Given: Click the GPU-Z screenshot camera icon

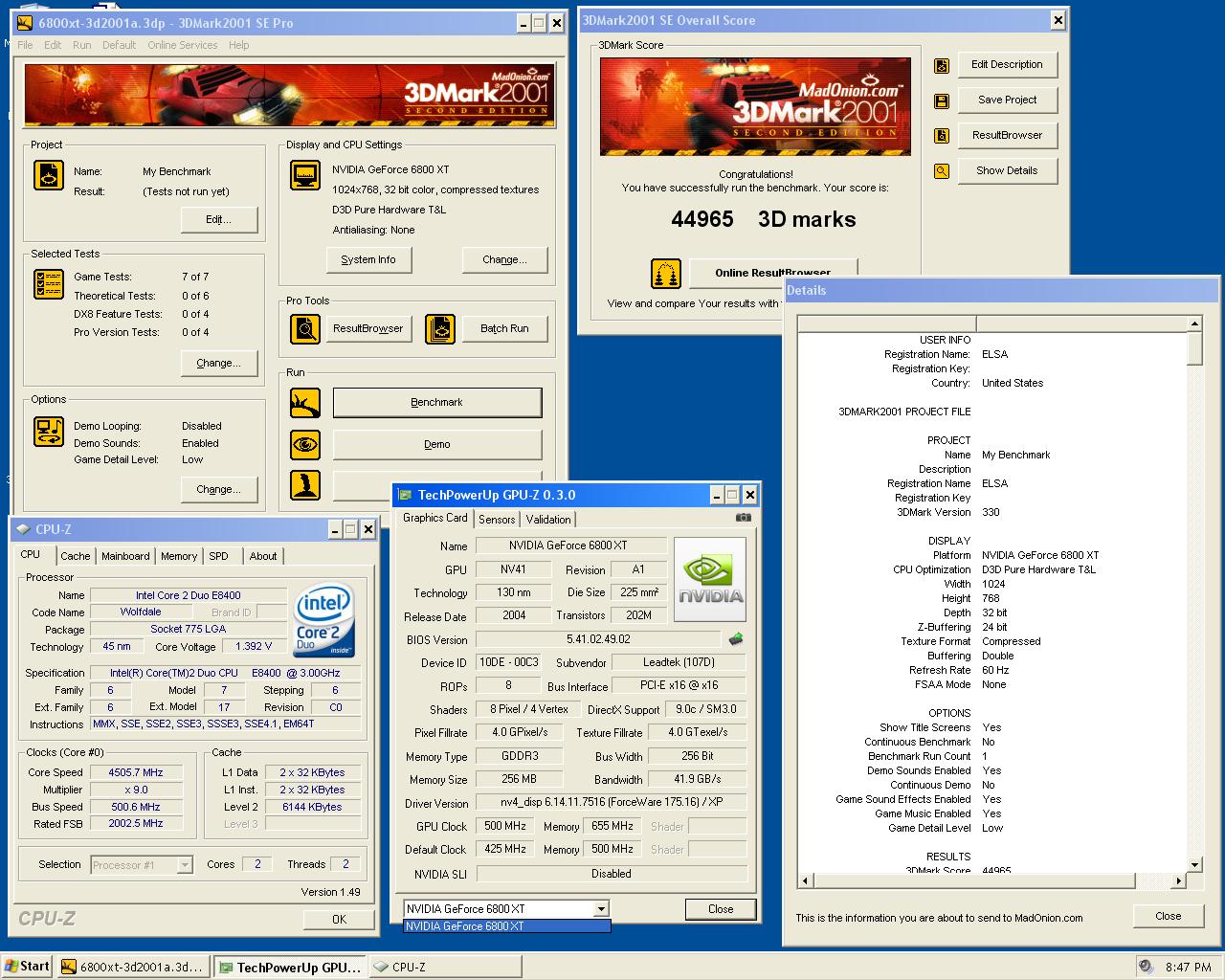Looking at the screenshot, I should coord(743,518).
